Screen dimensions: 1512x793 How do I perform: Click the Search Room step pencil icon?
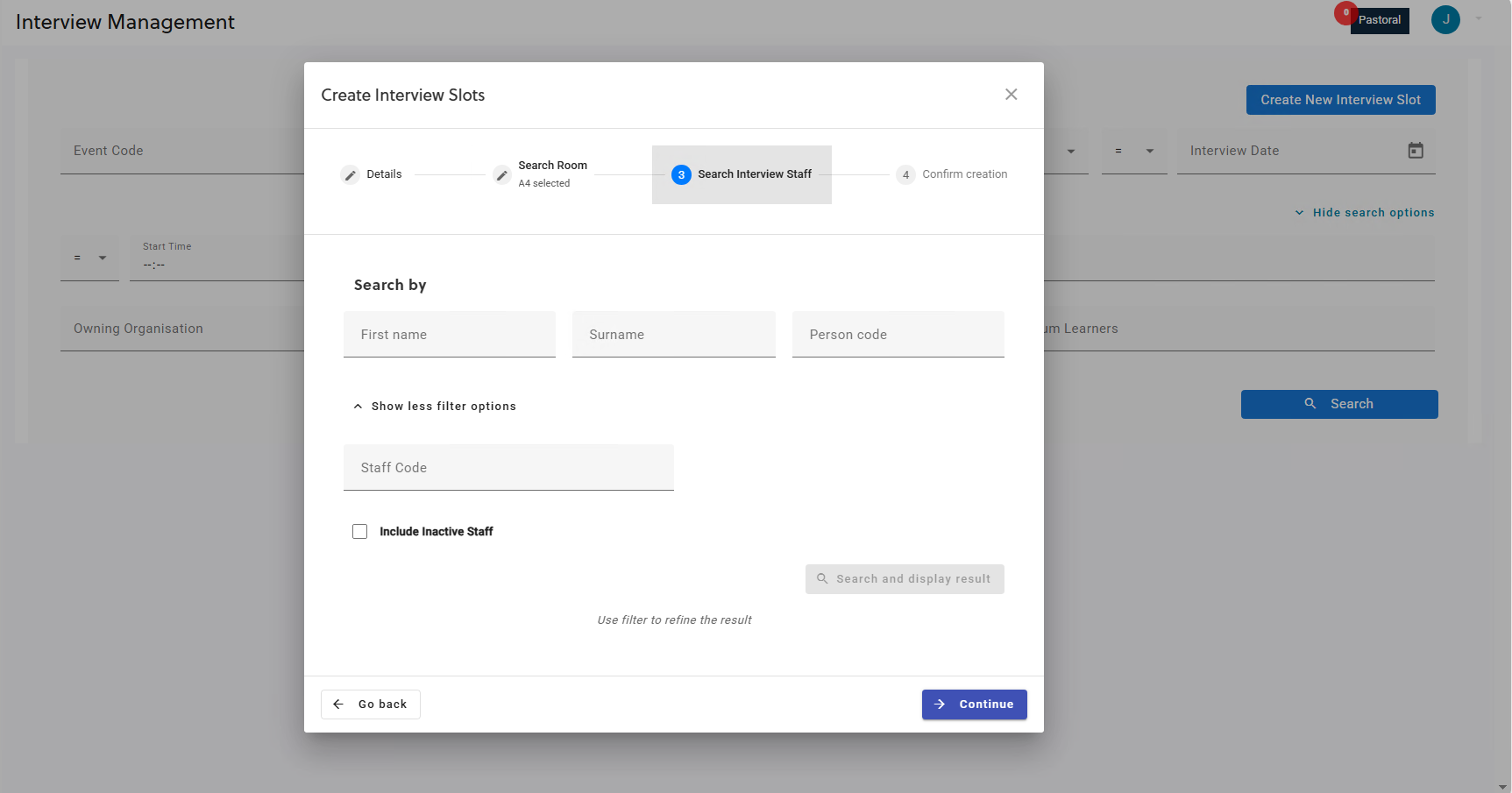click(x=501, y=175)
